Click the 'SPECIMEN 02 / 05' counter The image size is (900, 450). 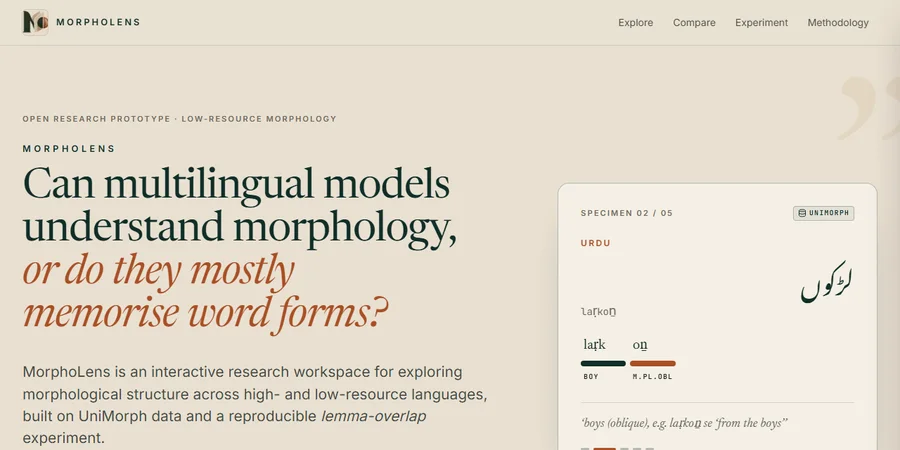pos(626,213)
